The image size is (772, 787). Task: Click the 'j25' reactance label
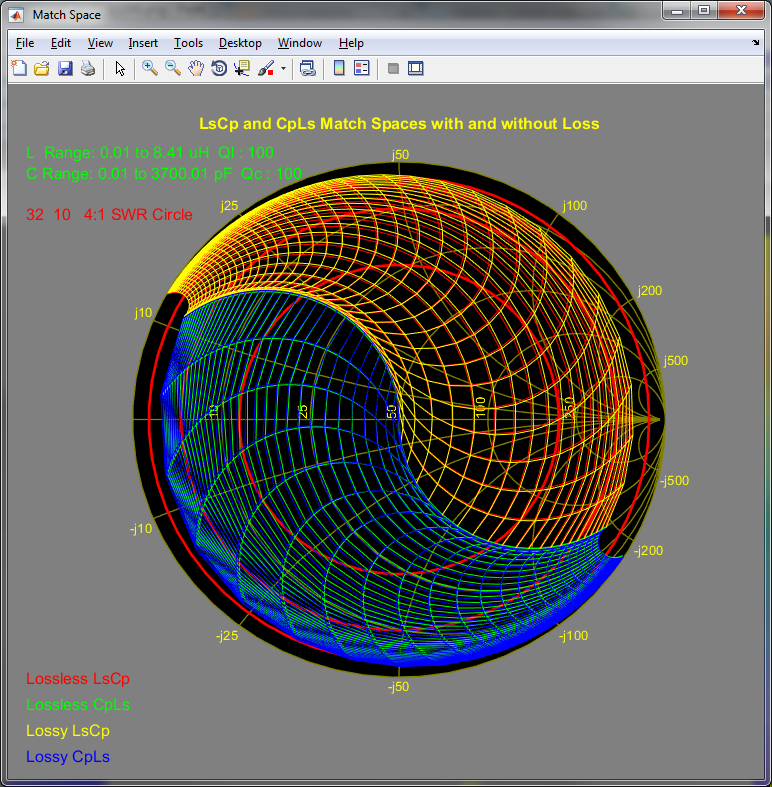(229, 206)
